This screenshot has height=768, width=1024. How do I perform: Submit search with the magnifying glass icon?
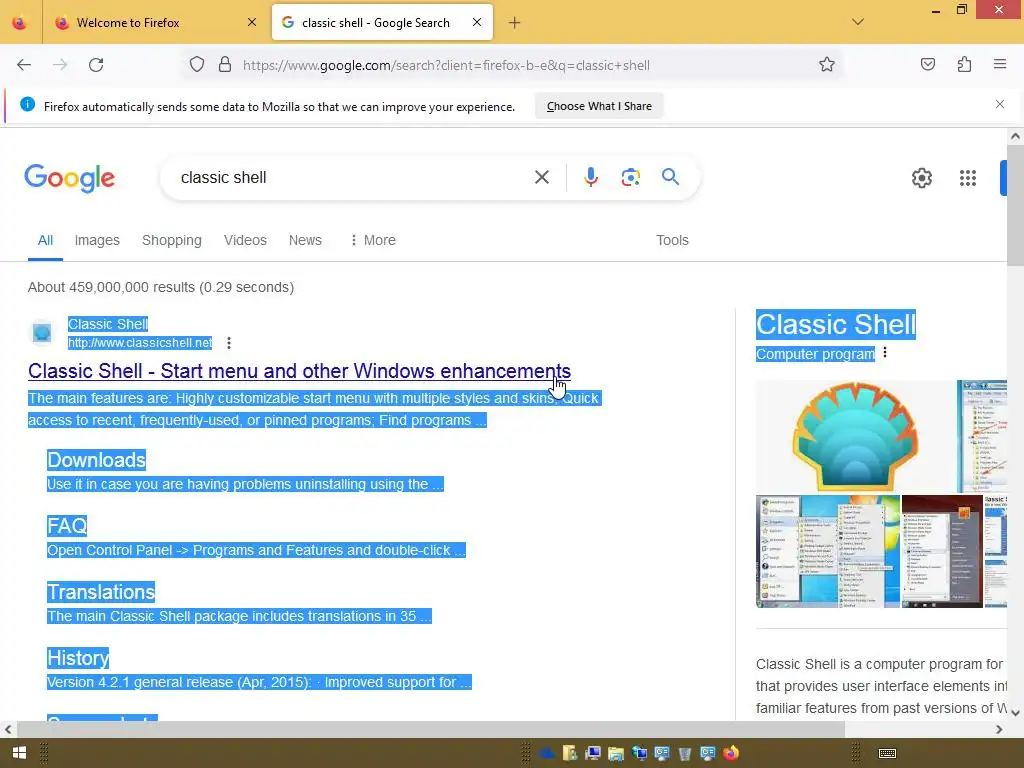670,177
